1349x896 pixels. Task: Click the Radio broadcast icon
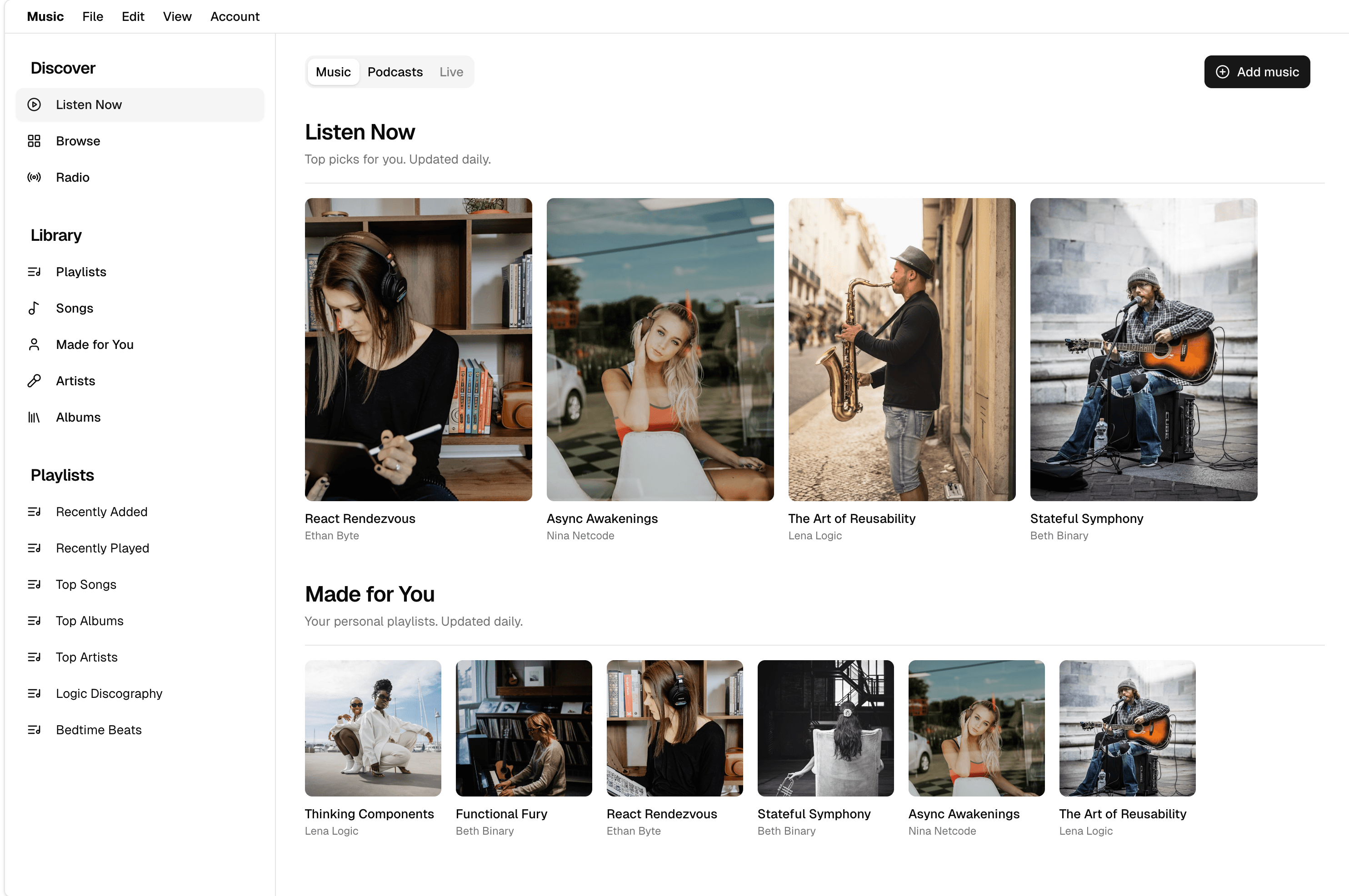point(34,177)
